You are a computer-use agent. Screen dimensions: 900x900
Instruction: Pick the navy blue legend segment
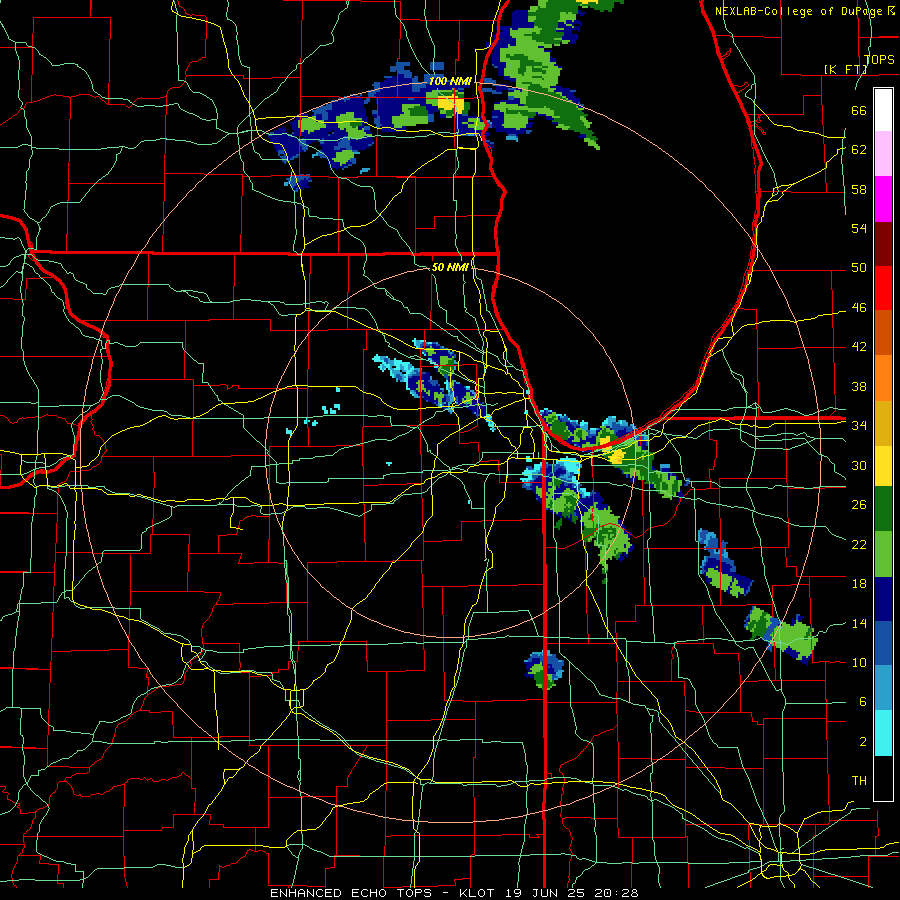(883, 599)
